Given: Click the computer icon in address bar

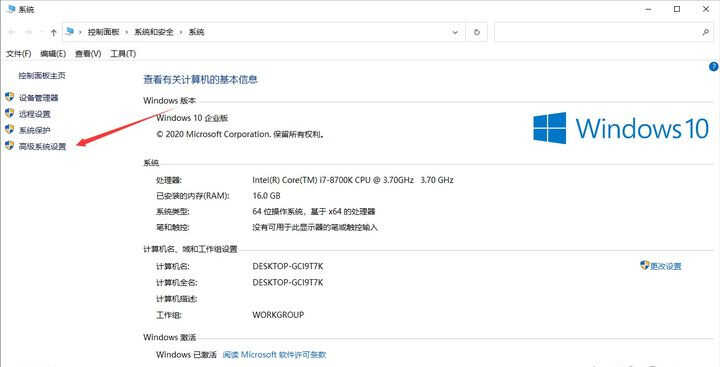Looking at the screenshot, I should (70, 32).
